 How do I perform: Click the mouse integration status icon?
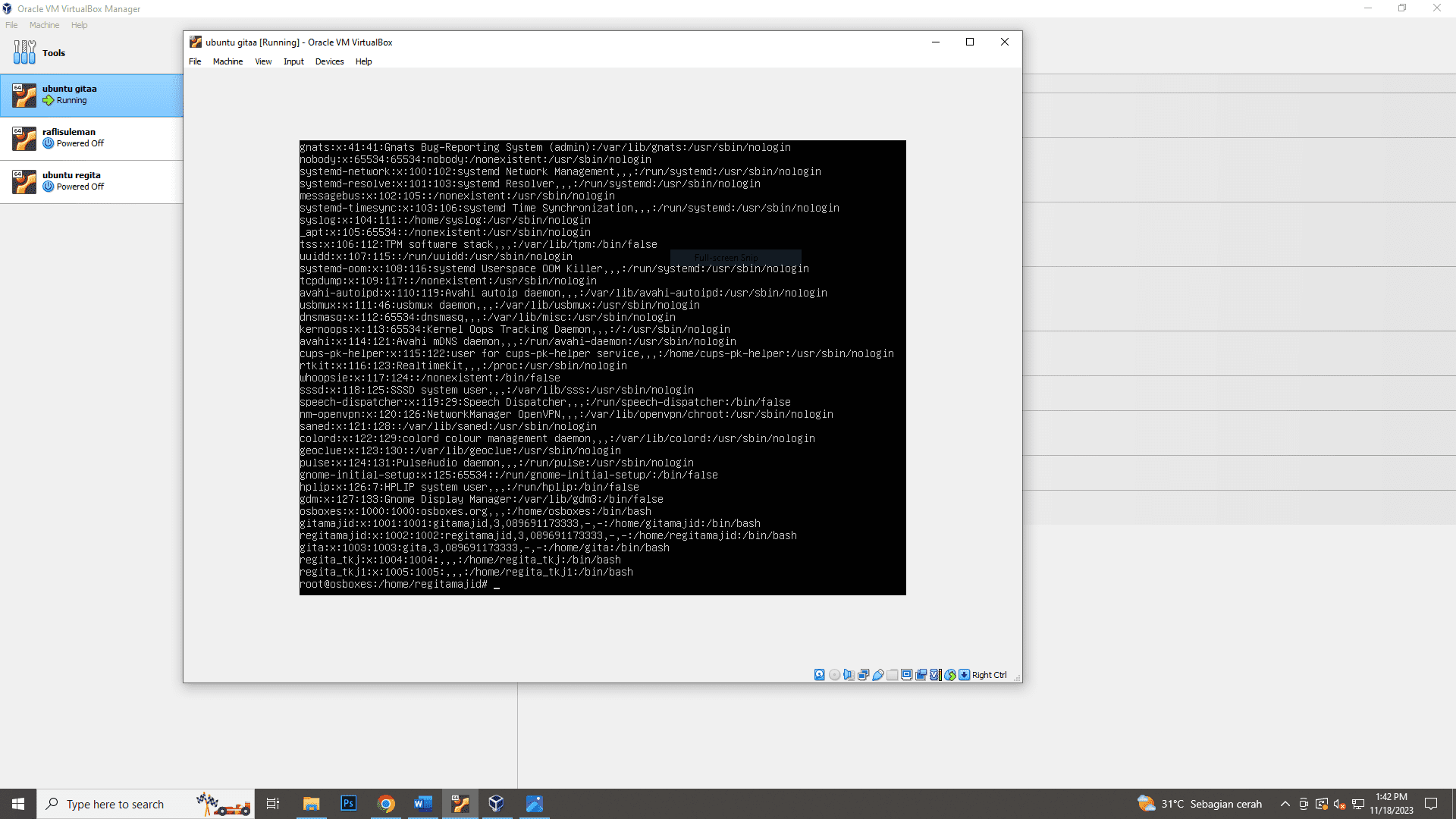pos(950,675)
